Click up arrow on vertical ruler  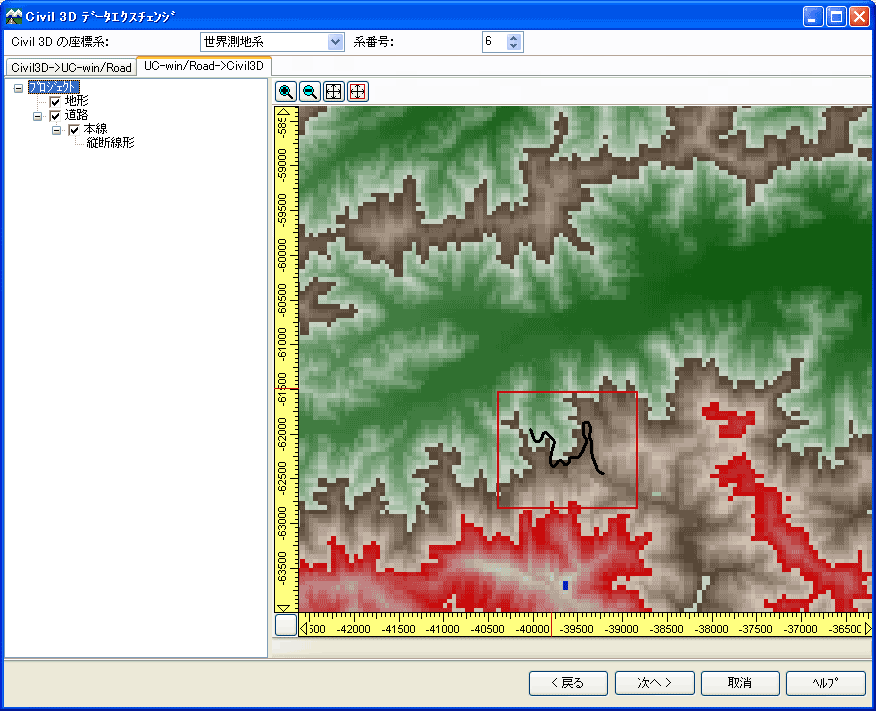283,112
